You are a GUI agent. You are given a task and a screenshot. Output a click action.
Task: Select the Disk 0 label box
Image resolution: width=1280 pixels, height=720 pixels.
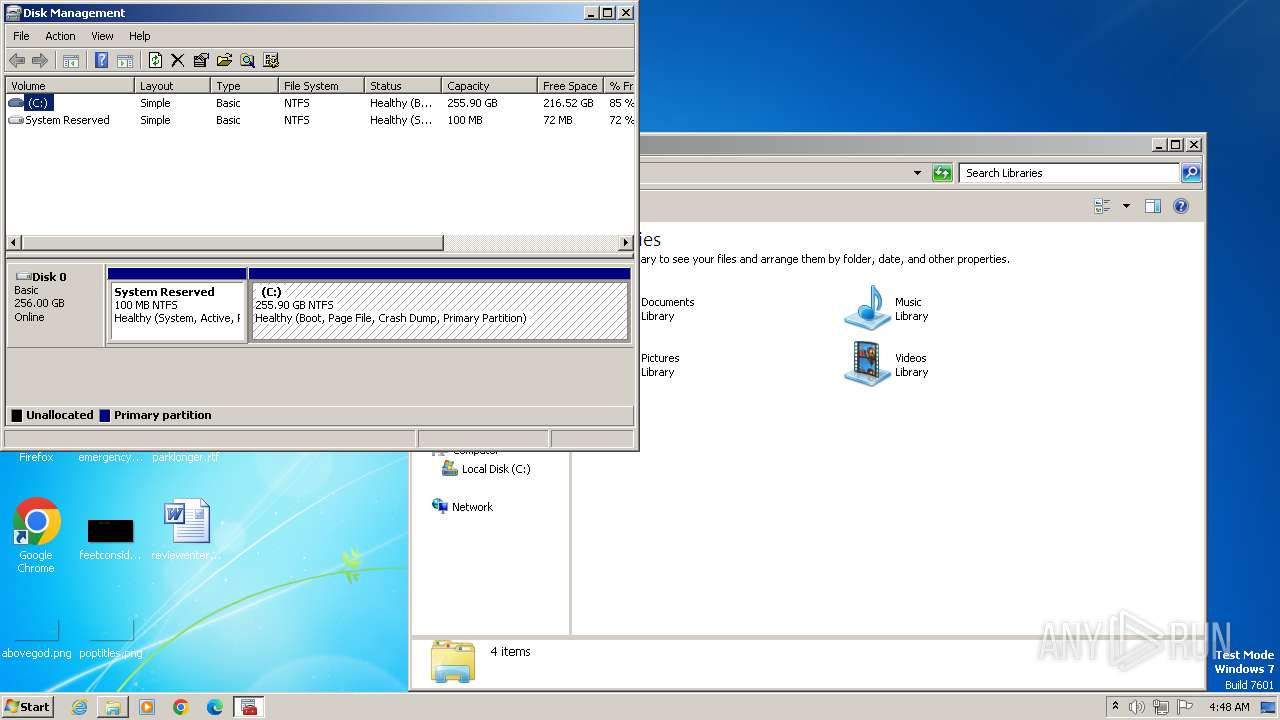tap(55, 305)
